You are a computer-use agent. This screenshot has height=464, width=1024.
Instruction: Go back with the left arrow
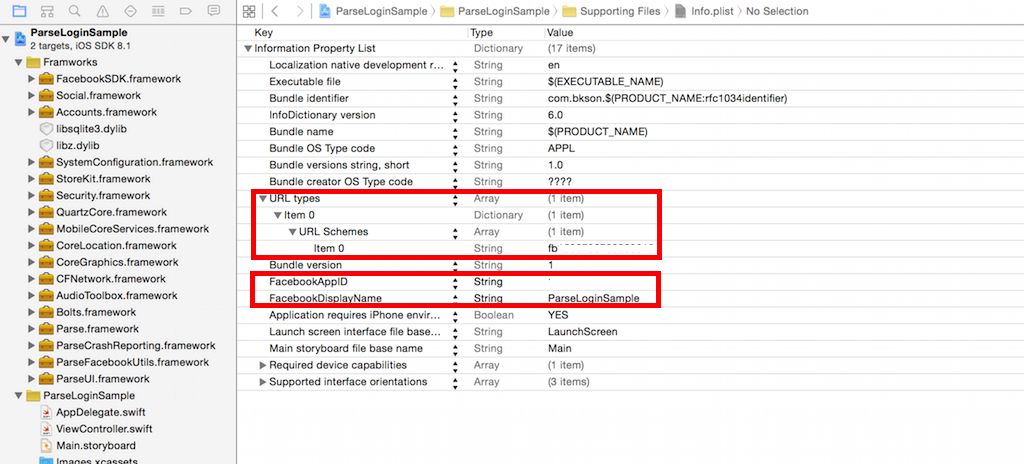point(275,11)
